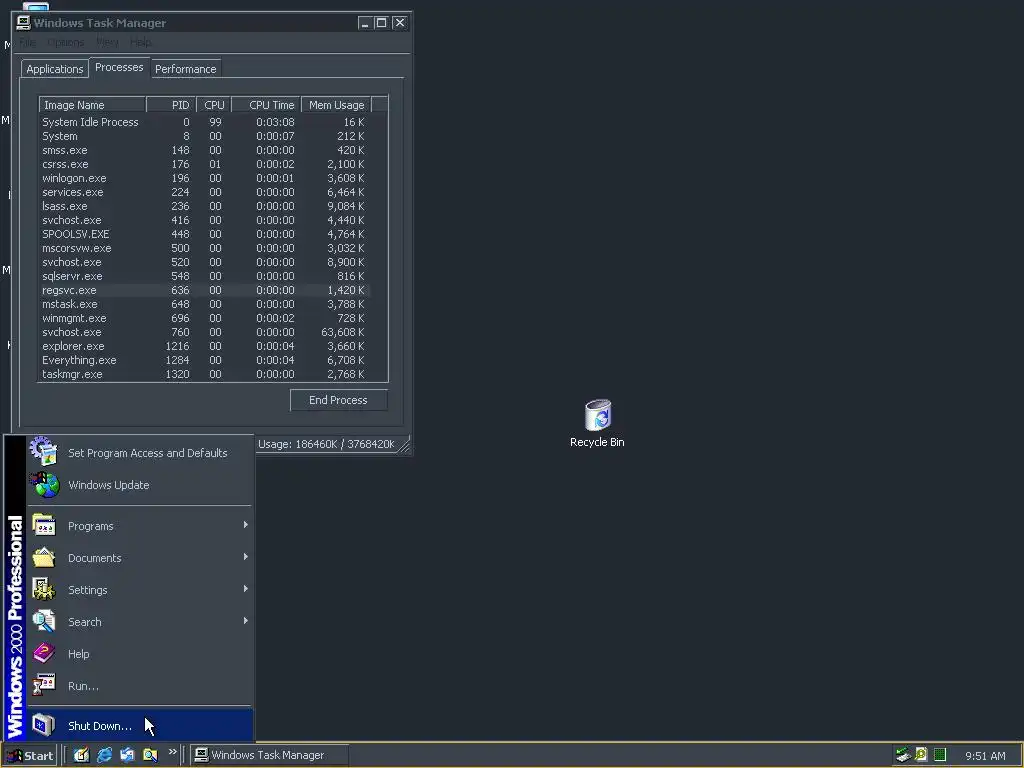
Task: Expand the Programs submenu arrow
Action: click(x=246, y=525)
